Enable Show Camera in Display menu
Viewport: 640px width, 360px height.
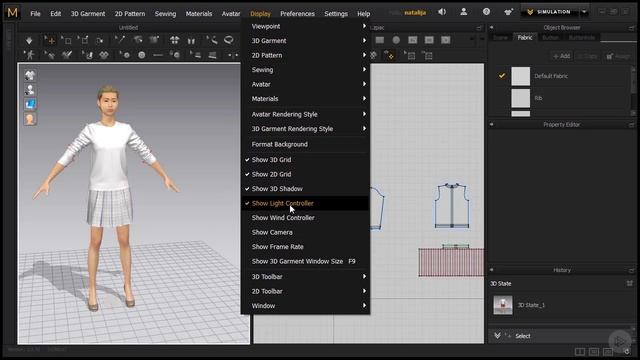tap(306, 232)
